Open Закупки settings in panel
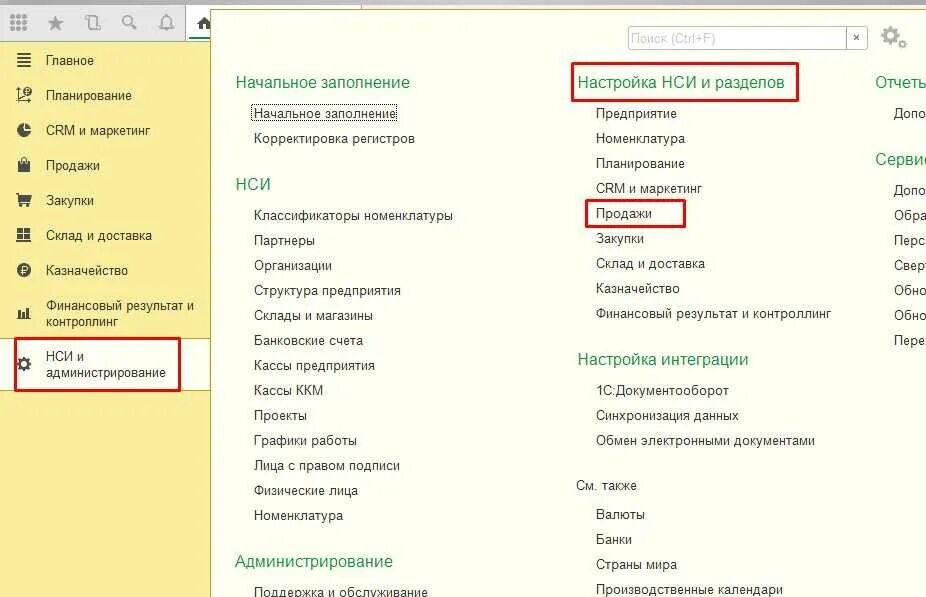 coord(619,239)
